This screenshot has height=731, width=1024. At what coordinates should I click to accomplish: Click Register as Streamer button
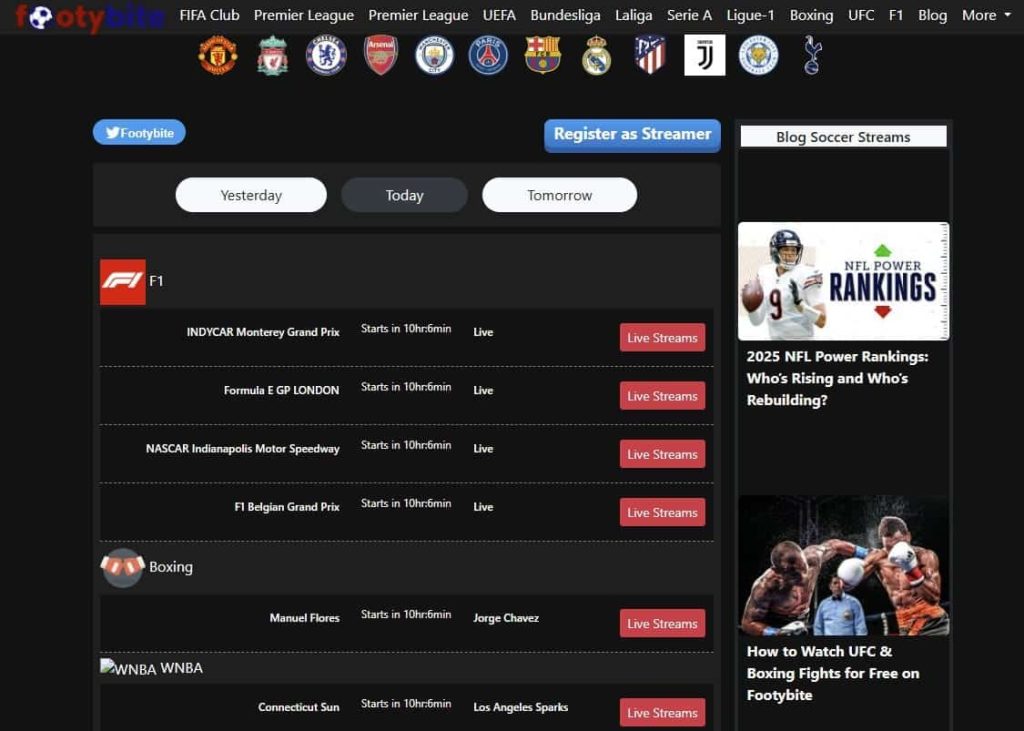tap(632, 135)
